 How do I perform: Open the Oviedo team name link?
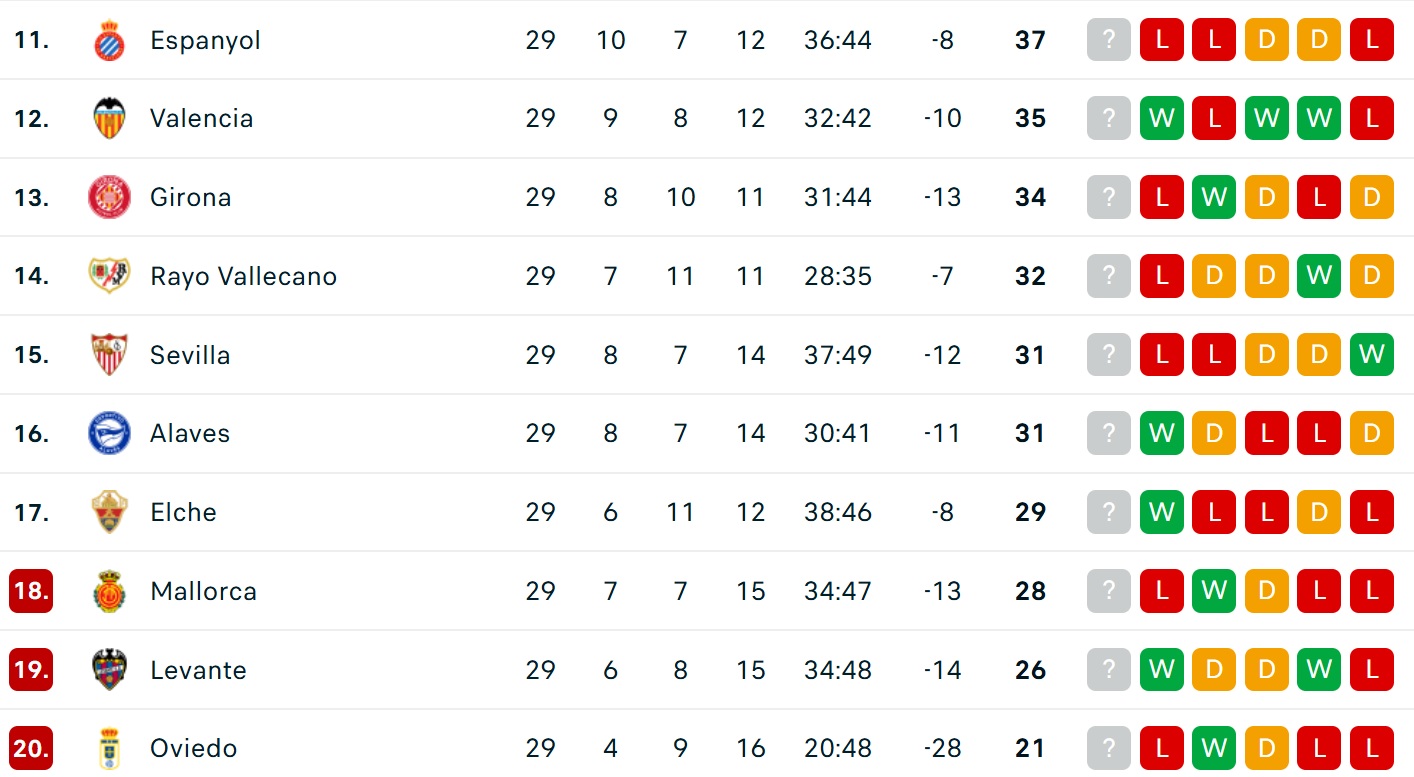193,748
